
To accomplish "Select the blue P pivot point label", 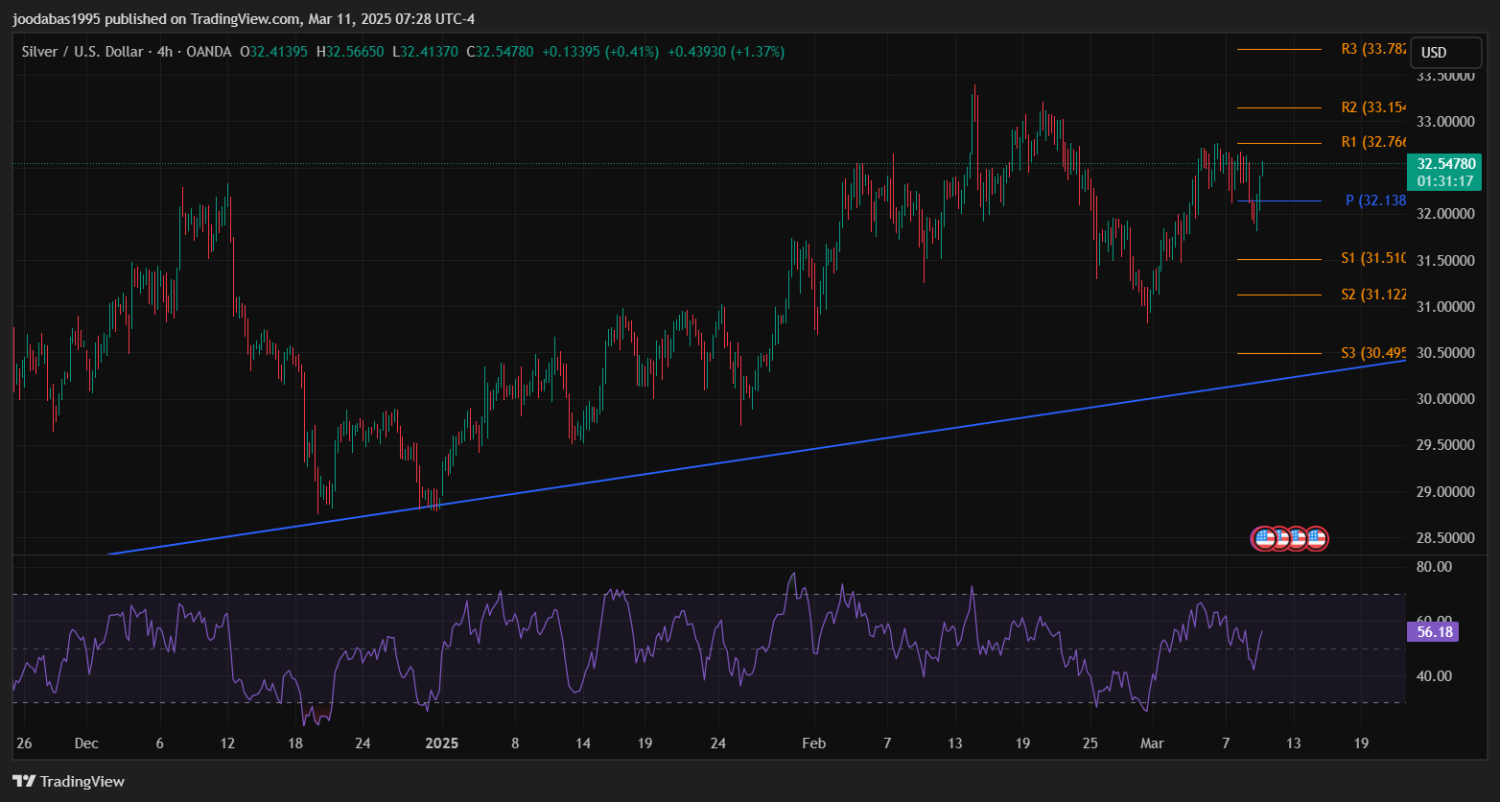I will (1376, 201).
